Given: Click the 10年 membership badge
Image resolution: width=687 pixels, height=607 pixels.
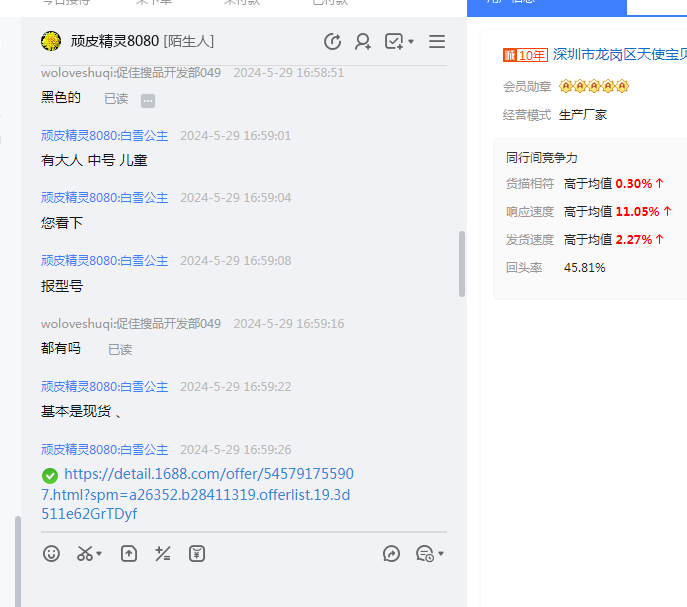Looking at the screenshot, I should pyautogui.click(x=525, y=55).
